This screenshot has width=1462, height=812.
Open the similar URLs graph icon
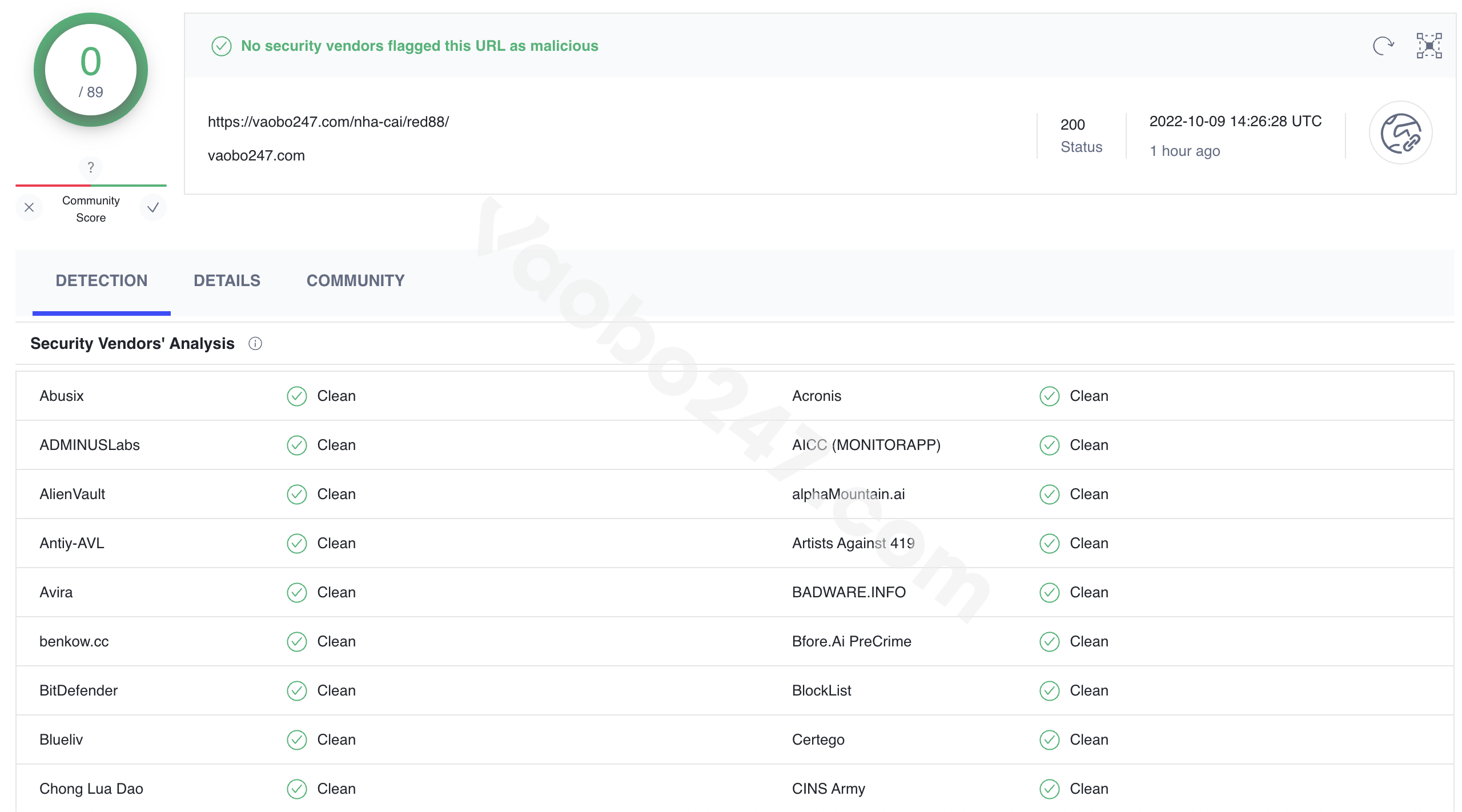(x=1429, y=46)
